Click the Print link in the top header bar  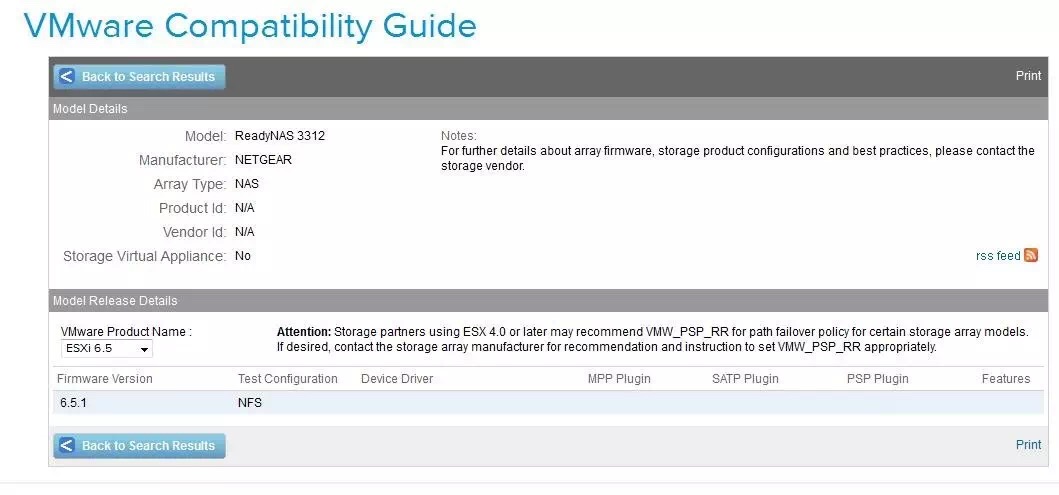(1028, 76)
